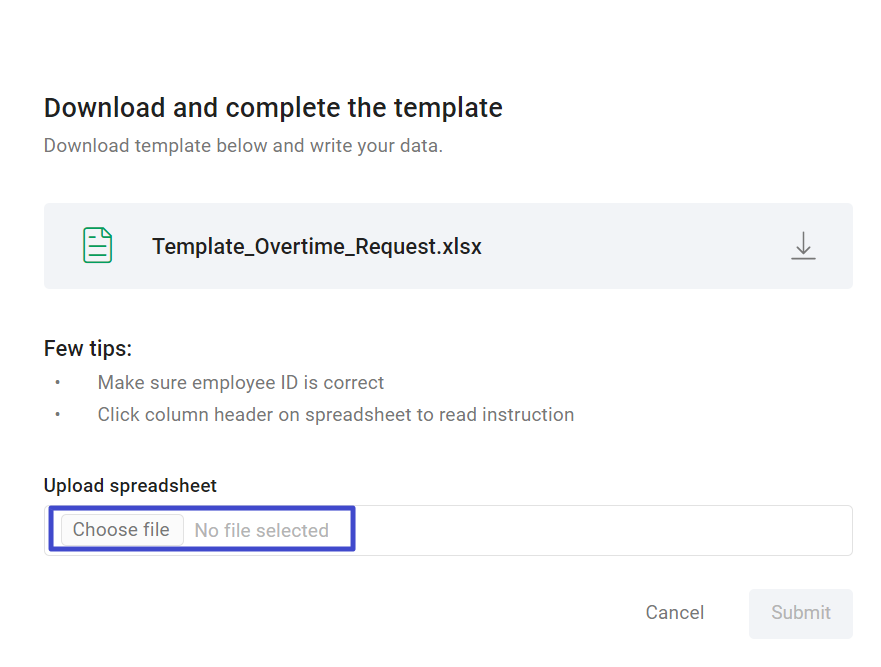Screen dimensions: 881x667
Task: Click the 'Upload spreadsheet' field label
Action: tap(130, 485)
